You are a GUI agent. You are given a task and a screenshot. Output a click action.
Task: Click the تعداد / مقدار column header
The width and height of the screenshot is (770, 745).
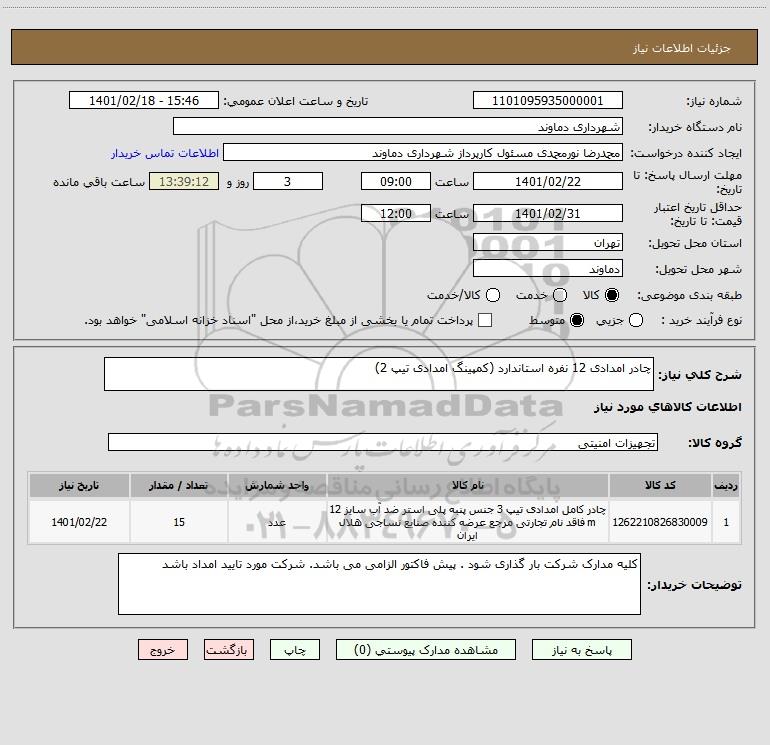(x=179, y=485)
